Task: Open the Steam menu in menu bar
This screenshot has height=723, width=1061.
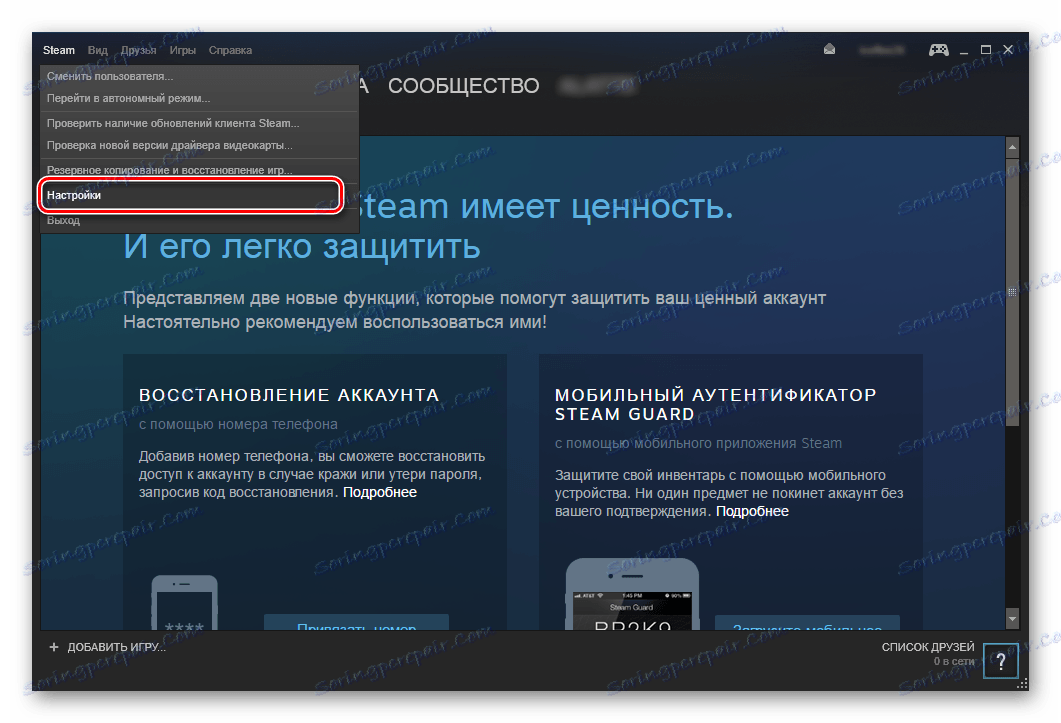Action: click(x=59, y=50)
